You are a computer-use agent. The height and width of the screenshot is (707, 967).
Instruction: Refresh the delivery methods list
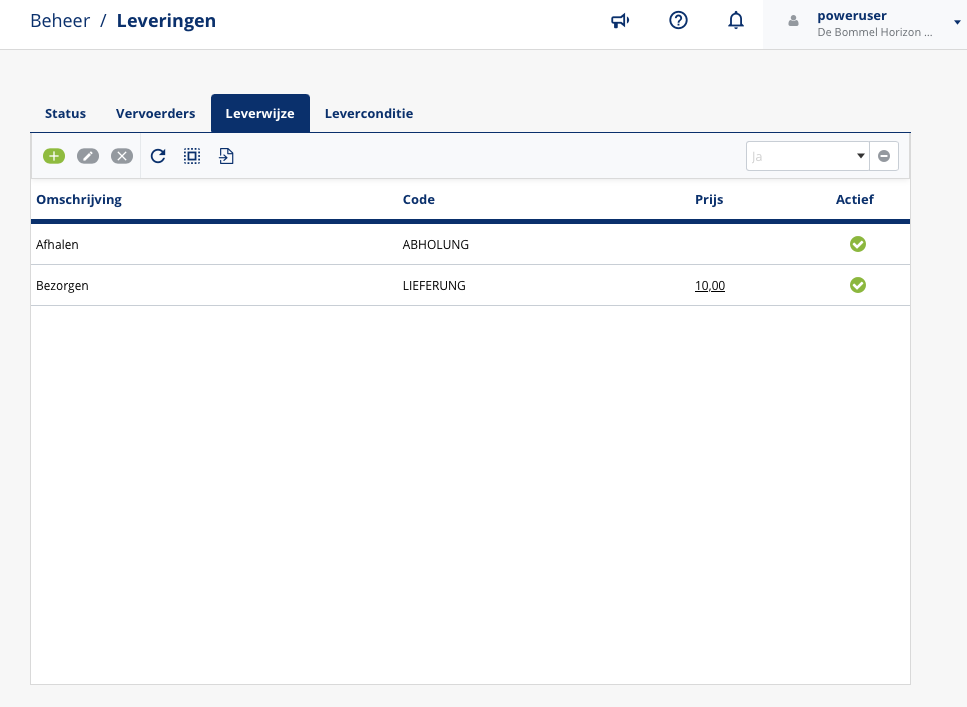coord(158,156)
